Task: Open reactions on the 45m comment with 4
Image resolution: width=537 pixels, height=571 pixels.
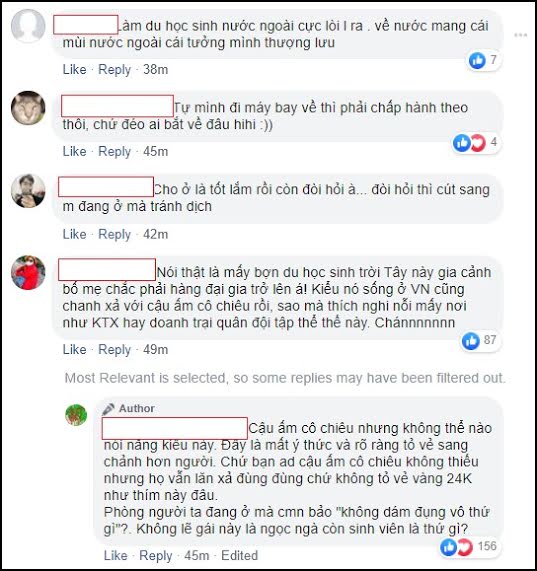Action: 476,142
